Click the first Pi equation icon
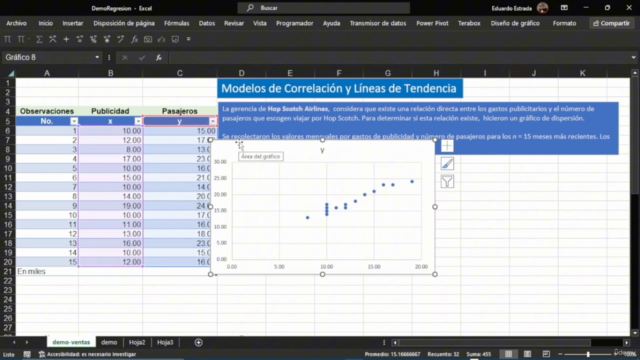 pyautogui.click(x=7, y=40)
